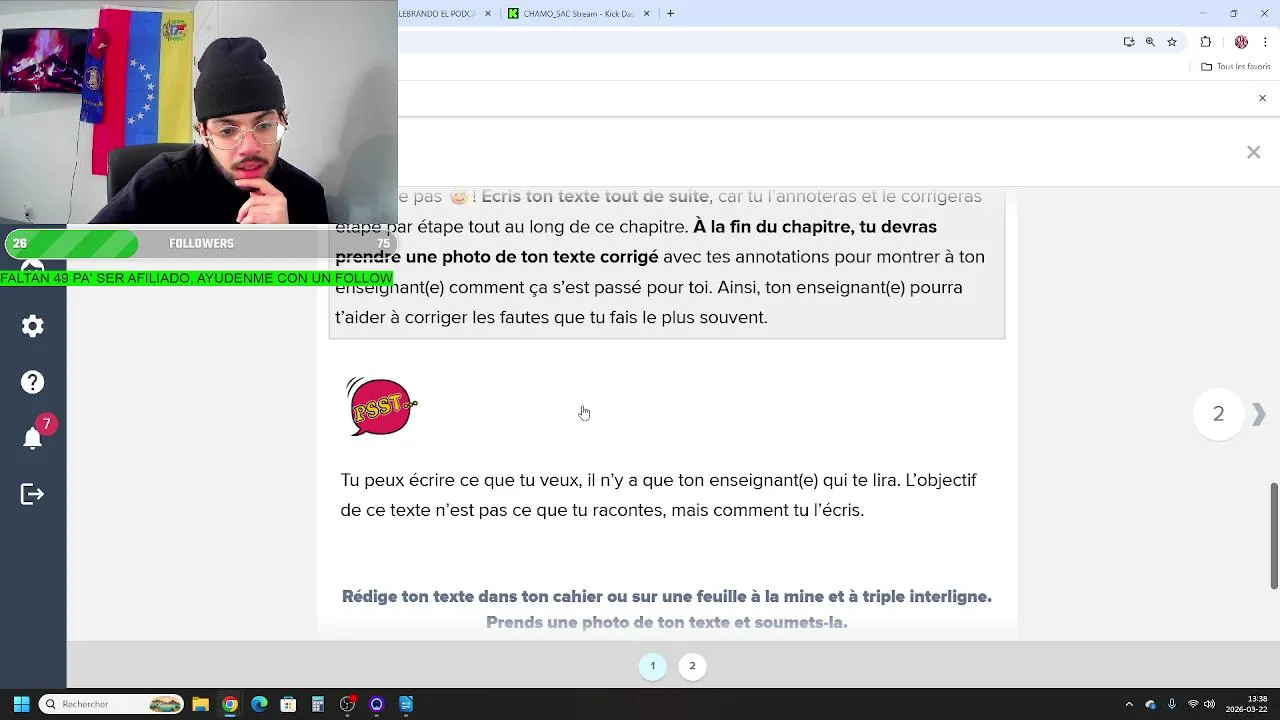Close the CHAMO_SAC Stream tab

[x=647, y=13]
